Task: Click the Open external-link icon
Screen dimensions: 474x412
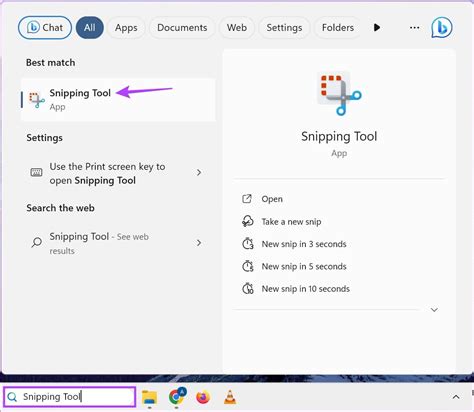Action: [247, 199]
